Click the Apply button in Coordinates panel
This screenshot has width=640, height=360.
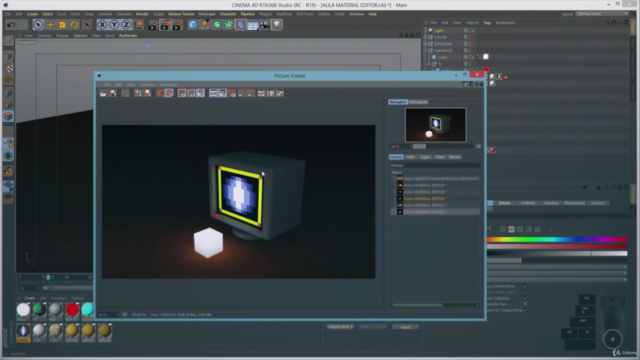pyautogui.click(x=405, y=327)
